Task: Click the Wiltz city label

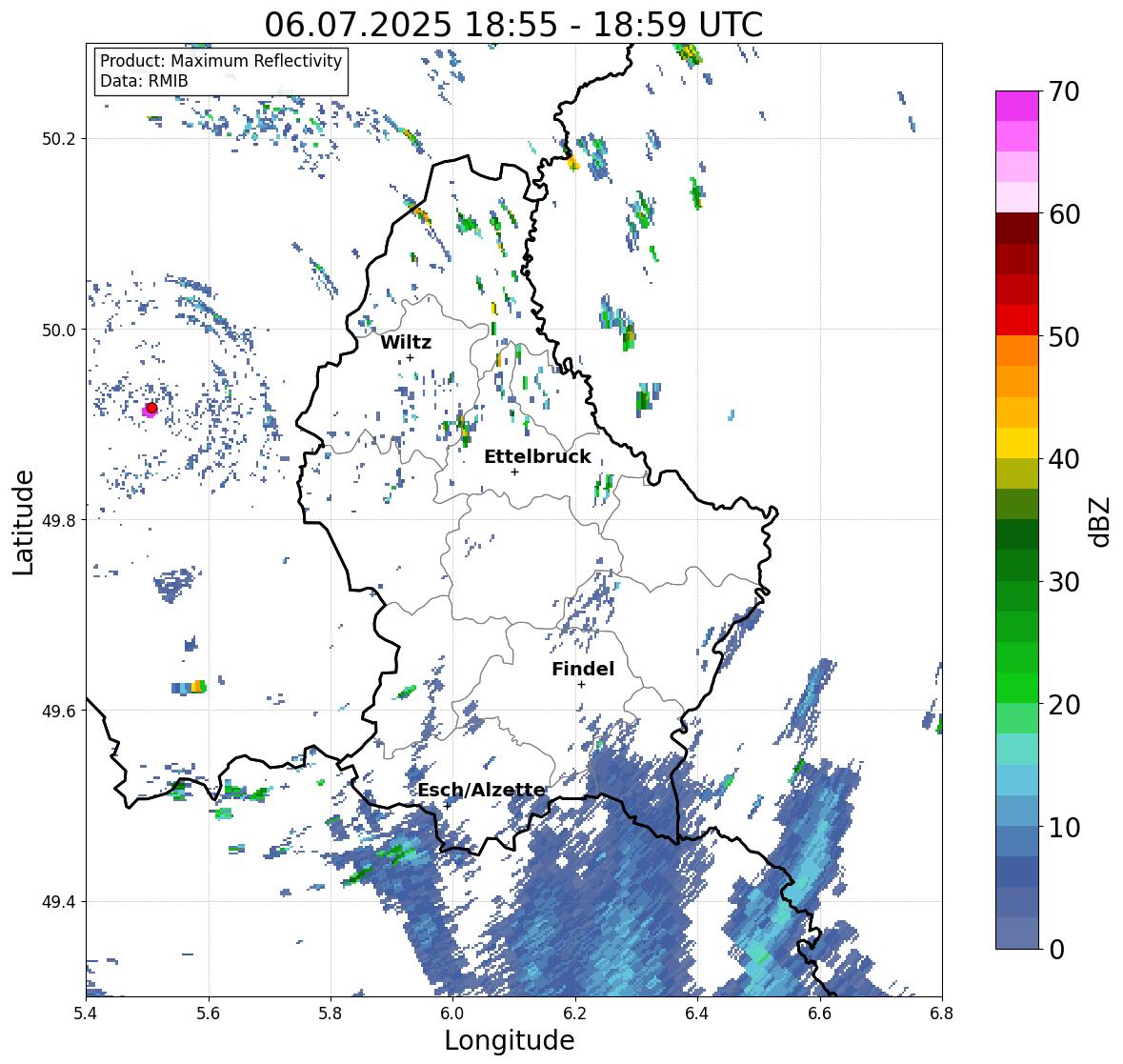Action: pyautogui.click(x=406, y=342)
